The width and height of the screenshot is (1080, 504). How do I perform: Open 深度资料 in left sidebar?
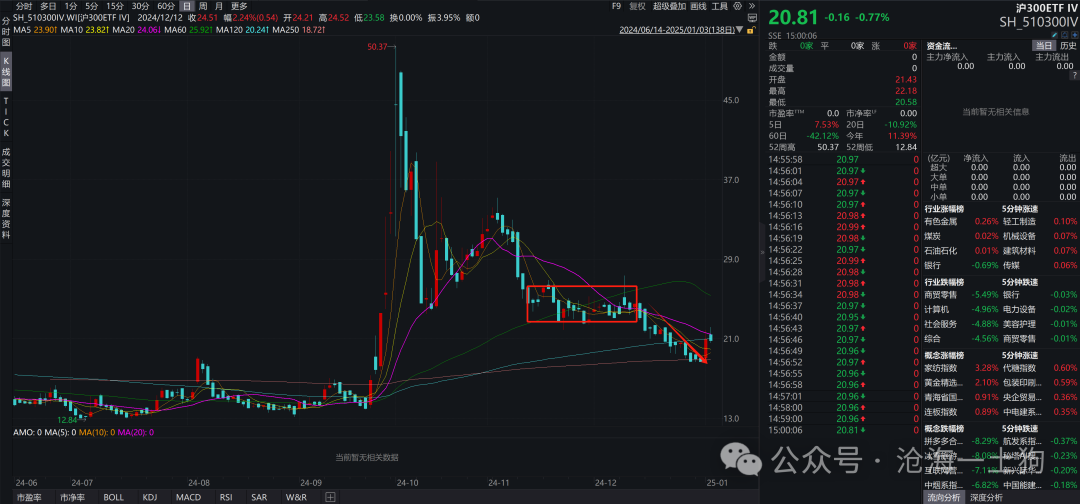(6, 218)
